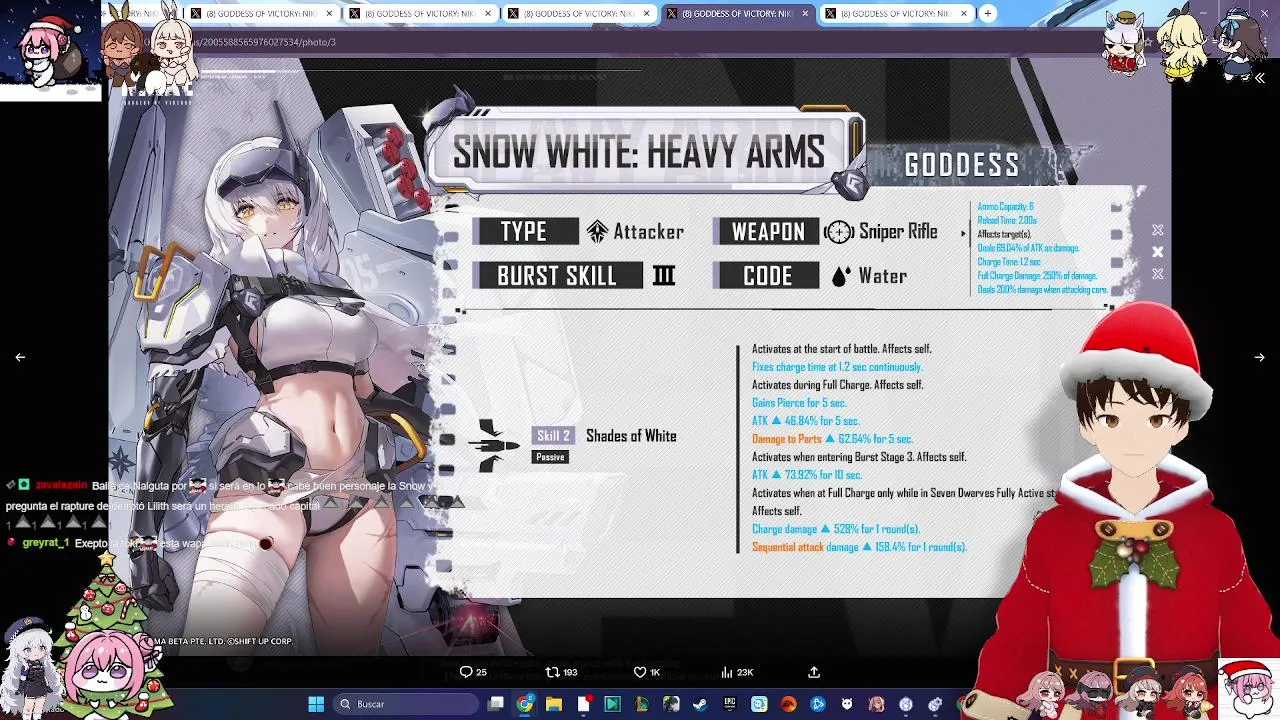
Task: Open a new browser tab
Action: click(x=987, y=13)
